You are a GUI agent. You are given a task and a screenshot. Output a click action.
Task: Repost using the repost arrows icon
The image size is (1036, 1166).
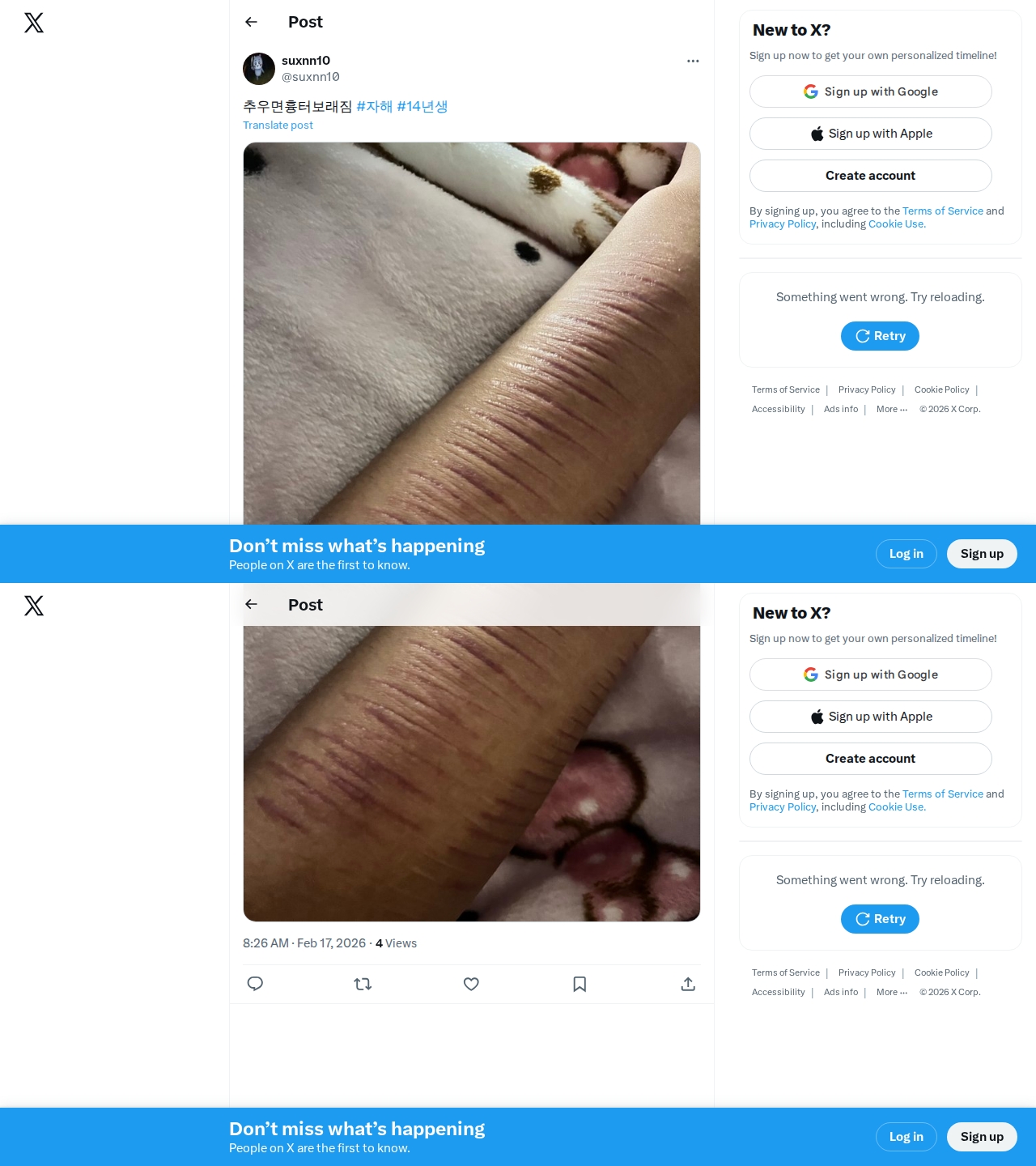363,984
